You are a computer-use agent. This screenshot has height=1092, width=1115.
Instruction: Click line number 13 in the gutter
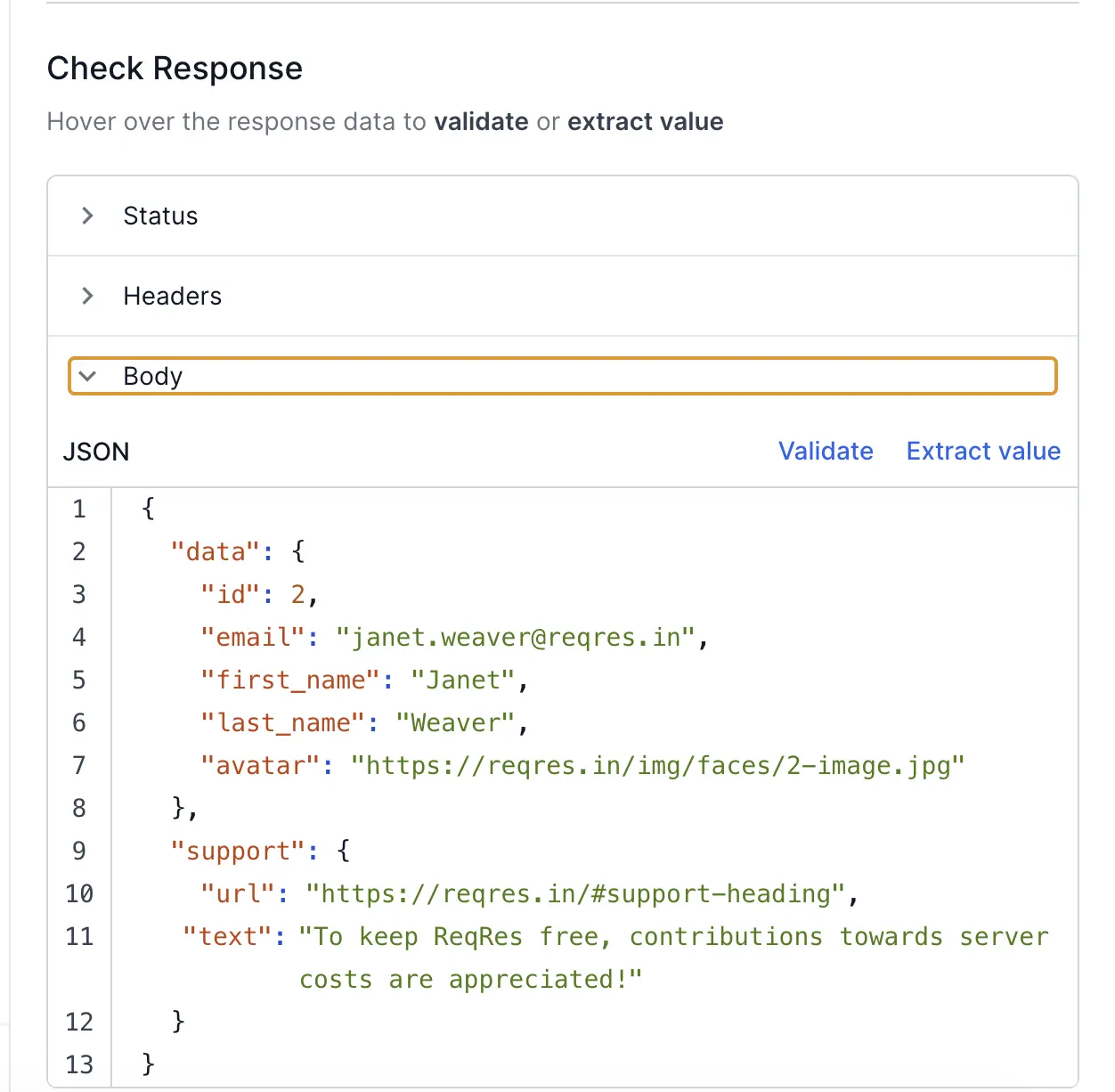point(79,1064)
